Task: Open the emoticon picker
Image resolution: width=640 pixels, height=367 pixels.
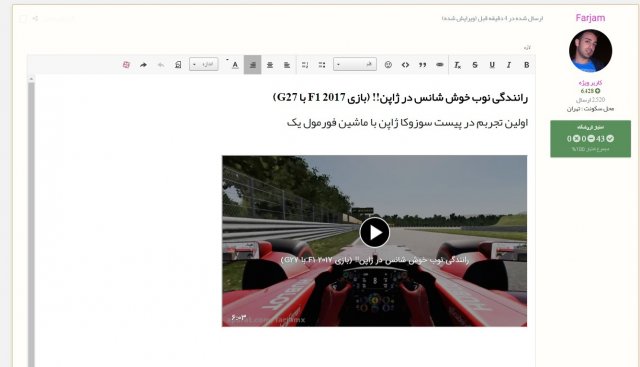Action: coord(388,65)
